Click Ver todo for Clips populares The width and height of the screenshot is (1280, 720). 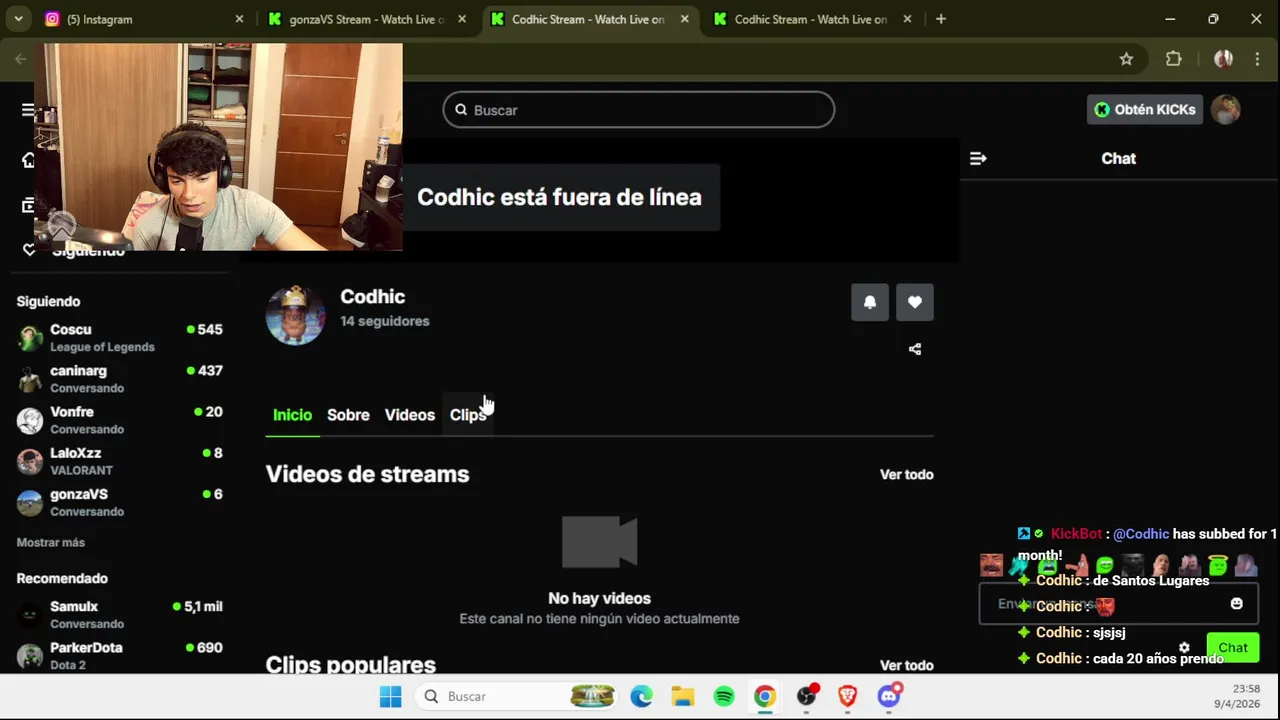(x=907, y=665)
